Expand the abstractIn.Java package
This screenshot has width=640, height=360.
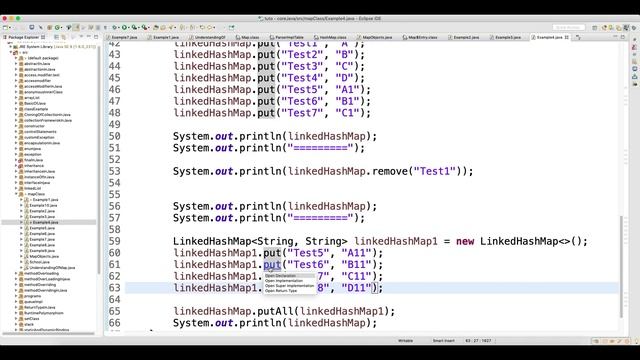(16, 64)
